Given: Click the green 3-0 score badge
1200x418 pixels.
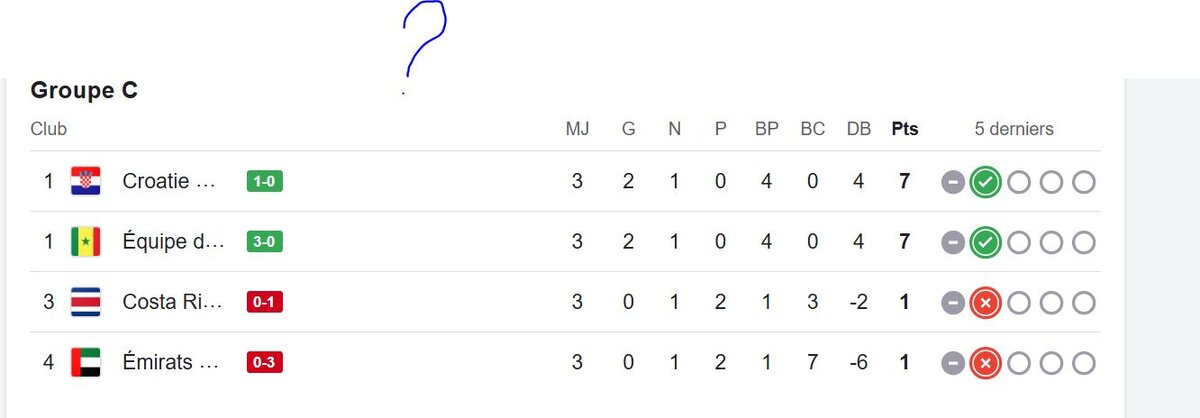Looking at the screenshot, I should (x=265, y=242).
